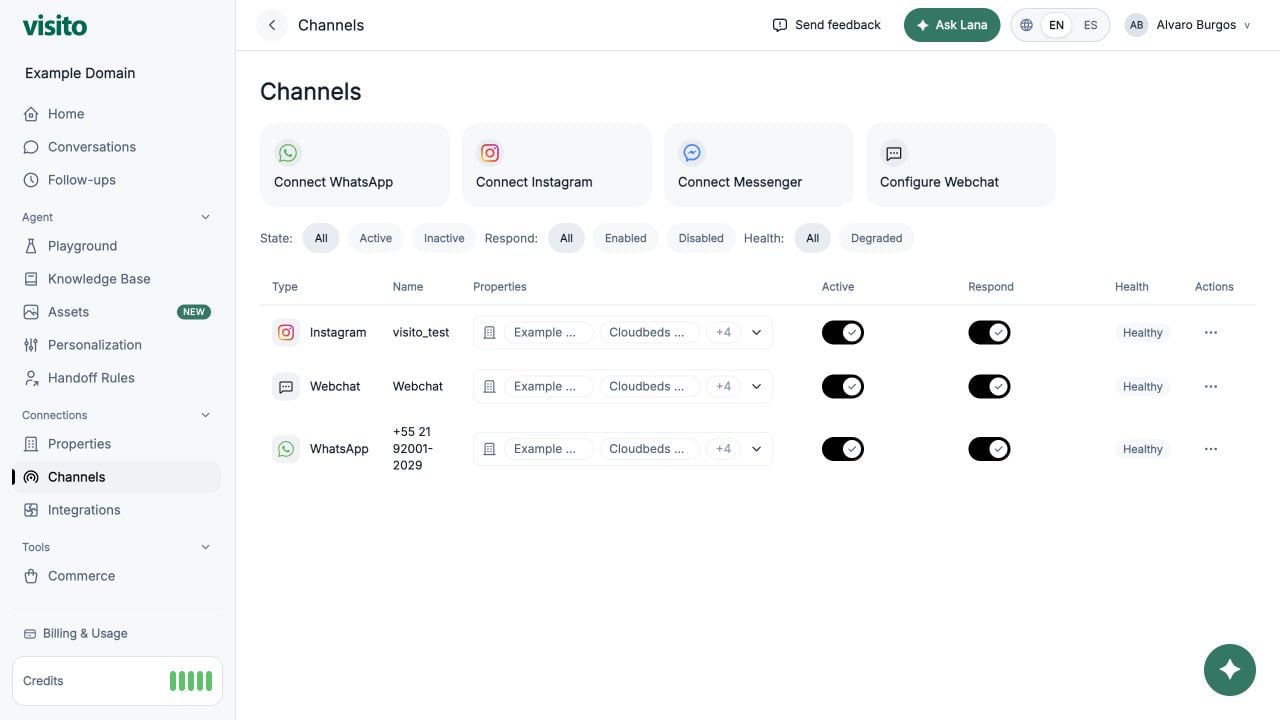1280x720 pixels.
Task: Click the Knowledge Base book icon
Action: (31, 279)
